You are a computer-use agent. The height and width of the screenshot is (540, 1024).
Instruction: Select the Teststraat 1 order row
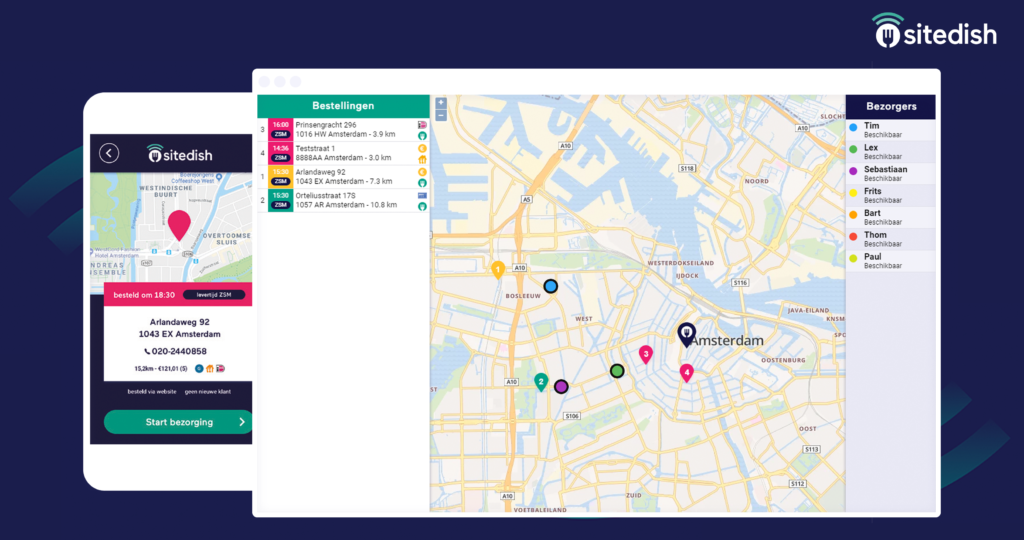point(344,153)
